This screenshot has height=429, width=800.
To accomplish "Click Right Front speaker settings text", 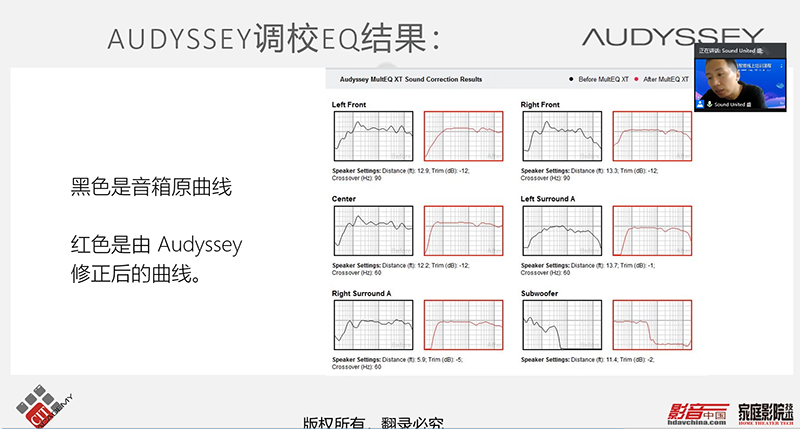I will coord(589,174).
